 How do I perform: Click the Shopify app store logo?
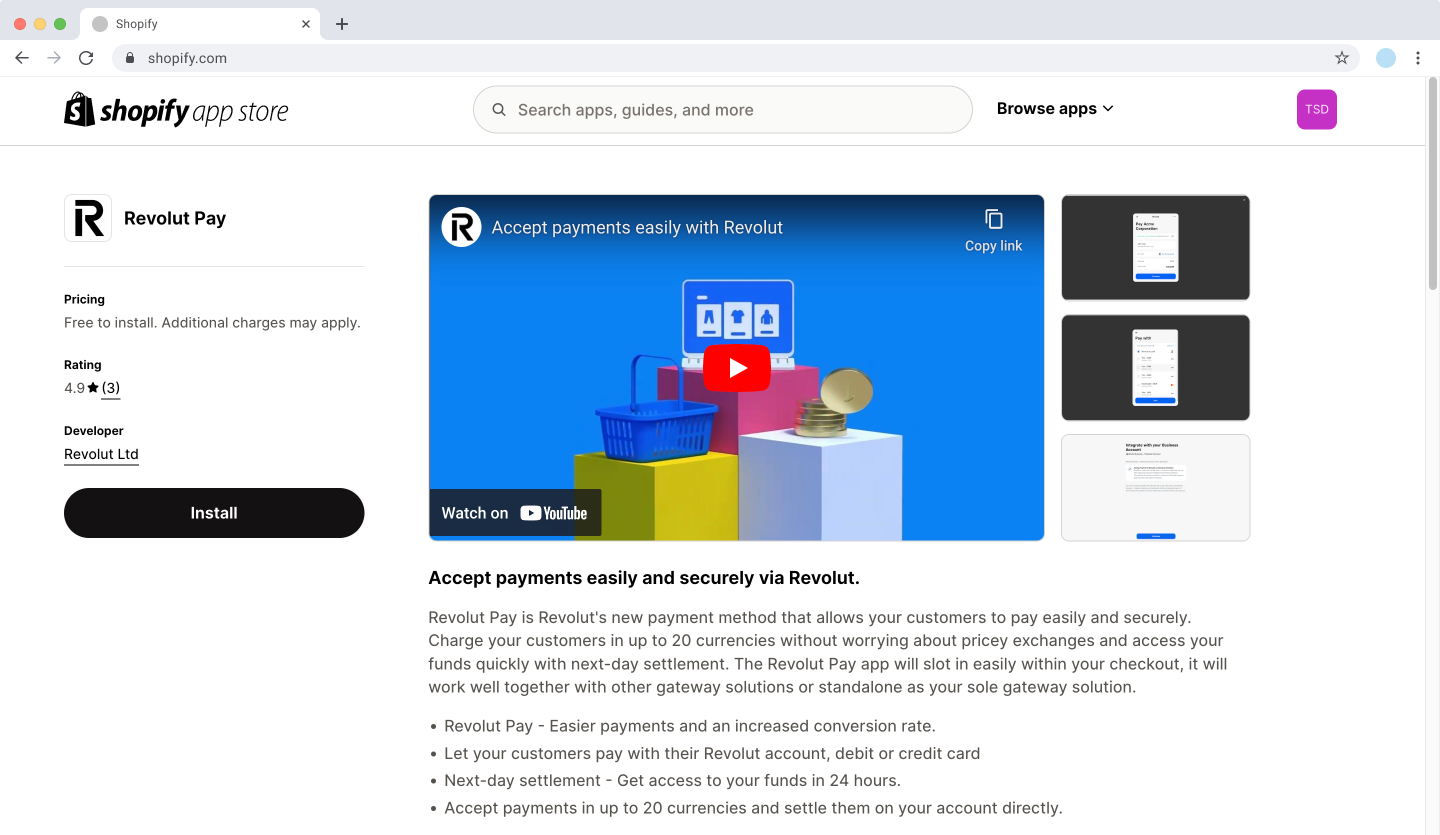coord(176,110)
